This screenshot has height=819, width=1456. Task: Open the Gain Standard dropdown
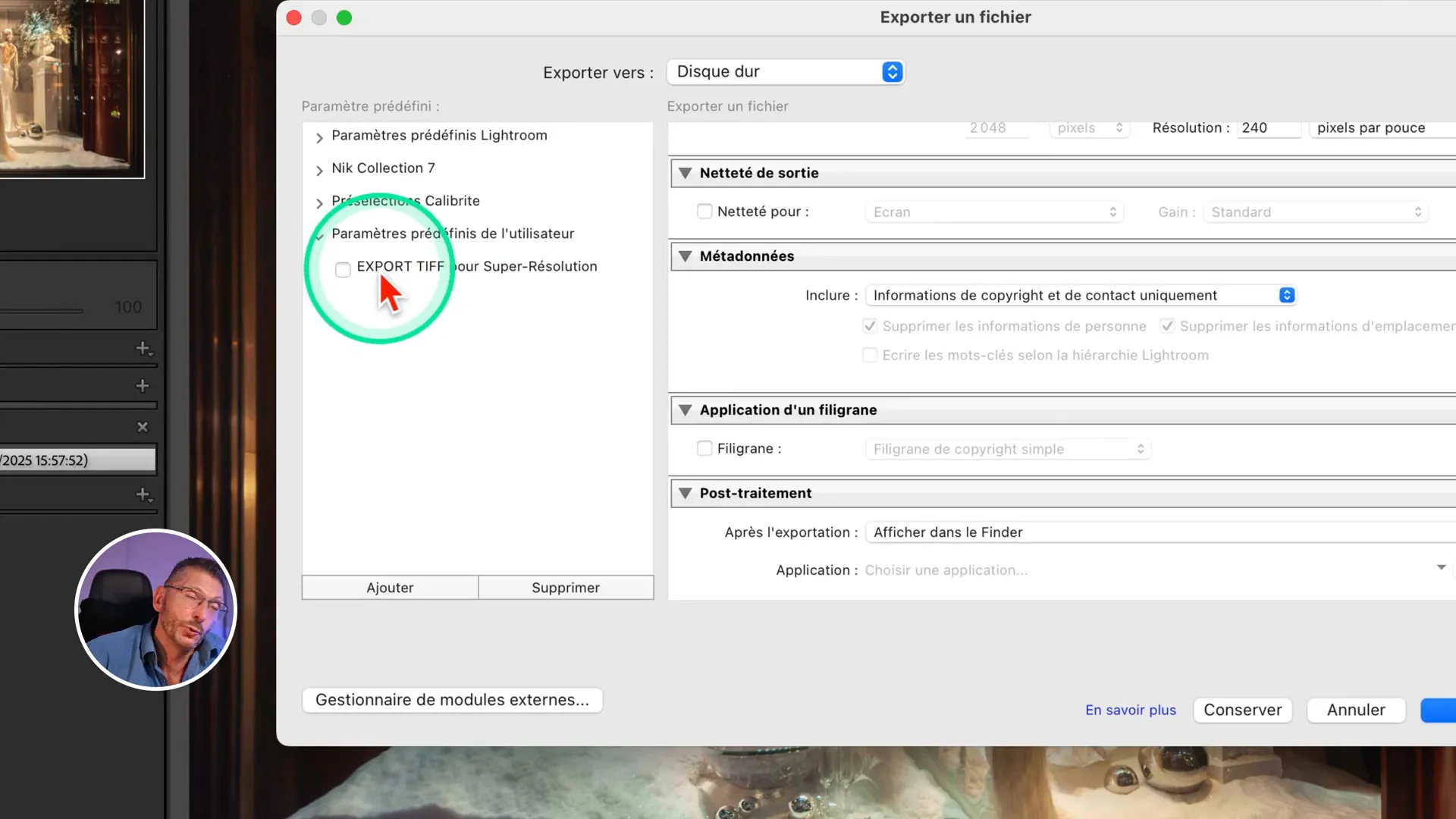(x=1316, y=212)
